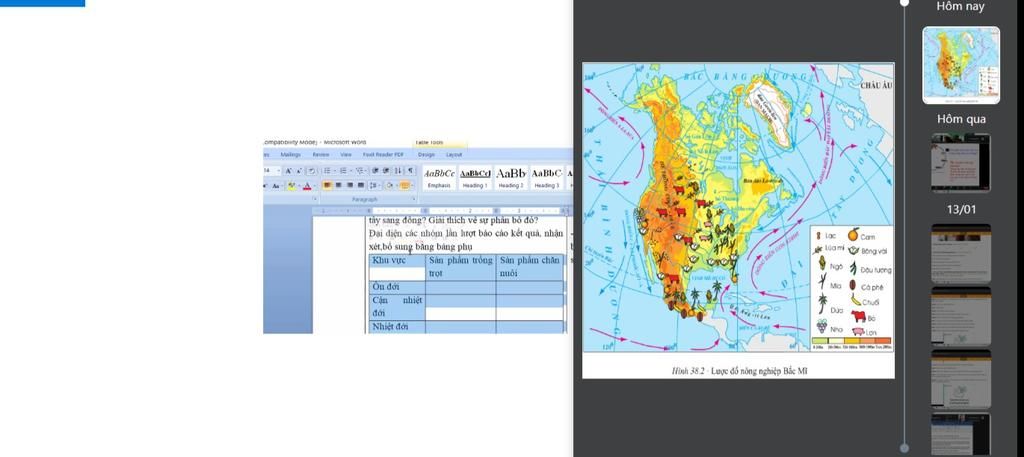Click the Shading paint bucket icon
Viewport: 1024px width, 457px height.
click(x=389, y=185)
